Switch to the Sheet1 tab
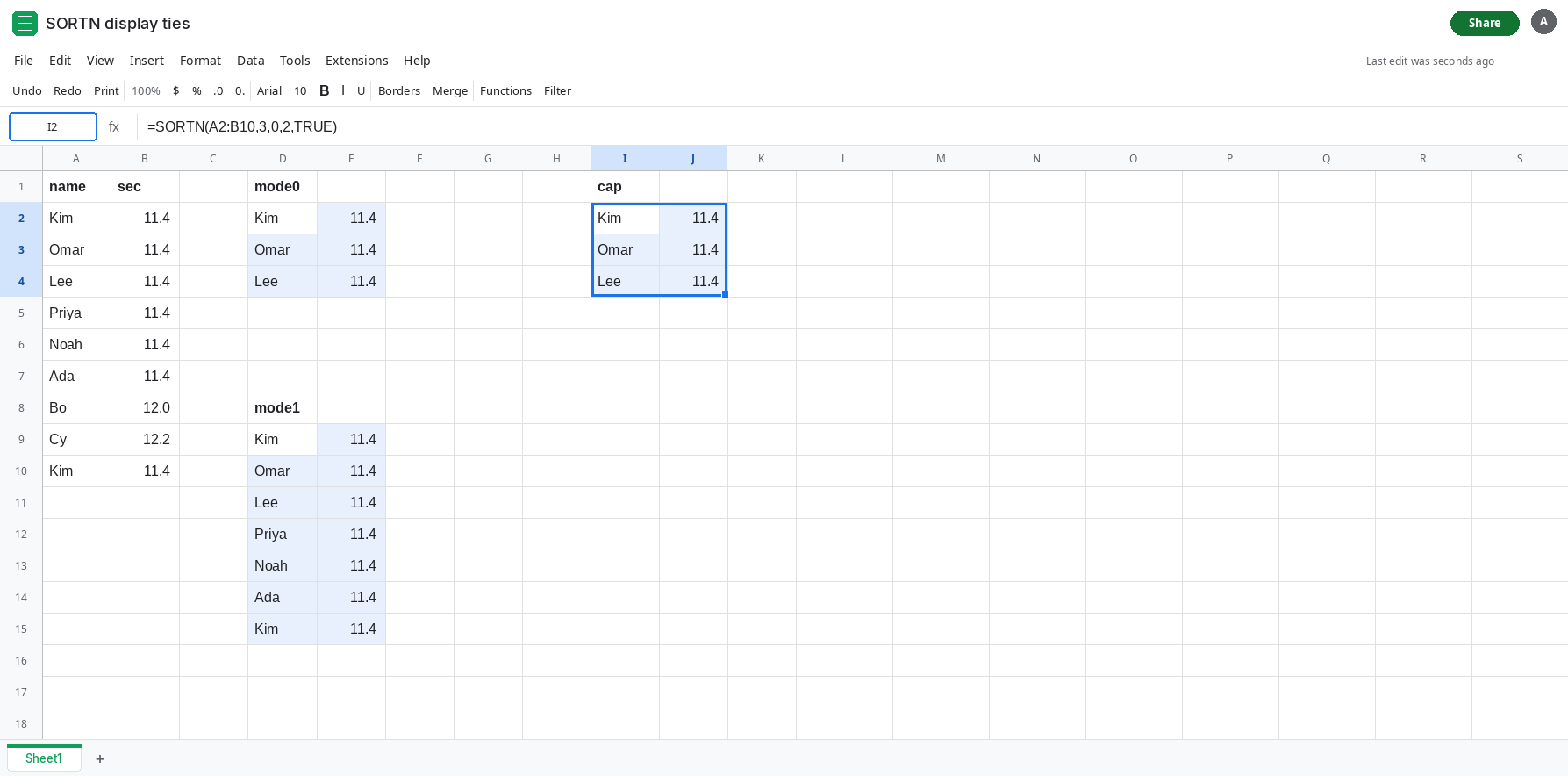1568x776 pixels. coord(44,758)
